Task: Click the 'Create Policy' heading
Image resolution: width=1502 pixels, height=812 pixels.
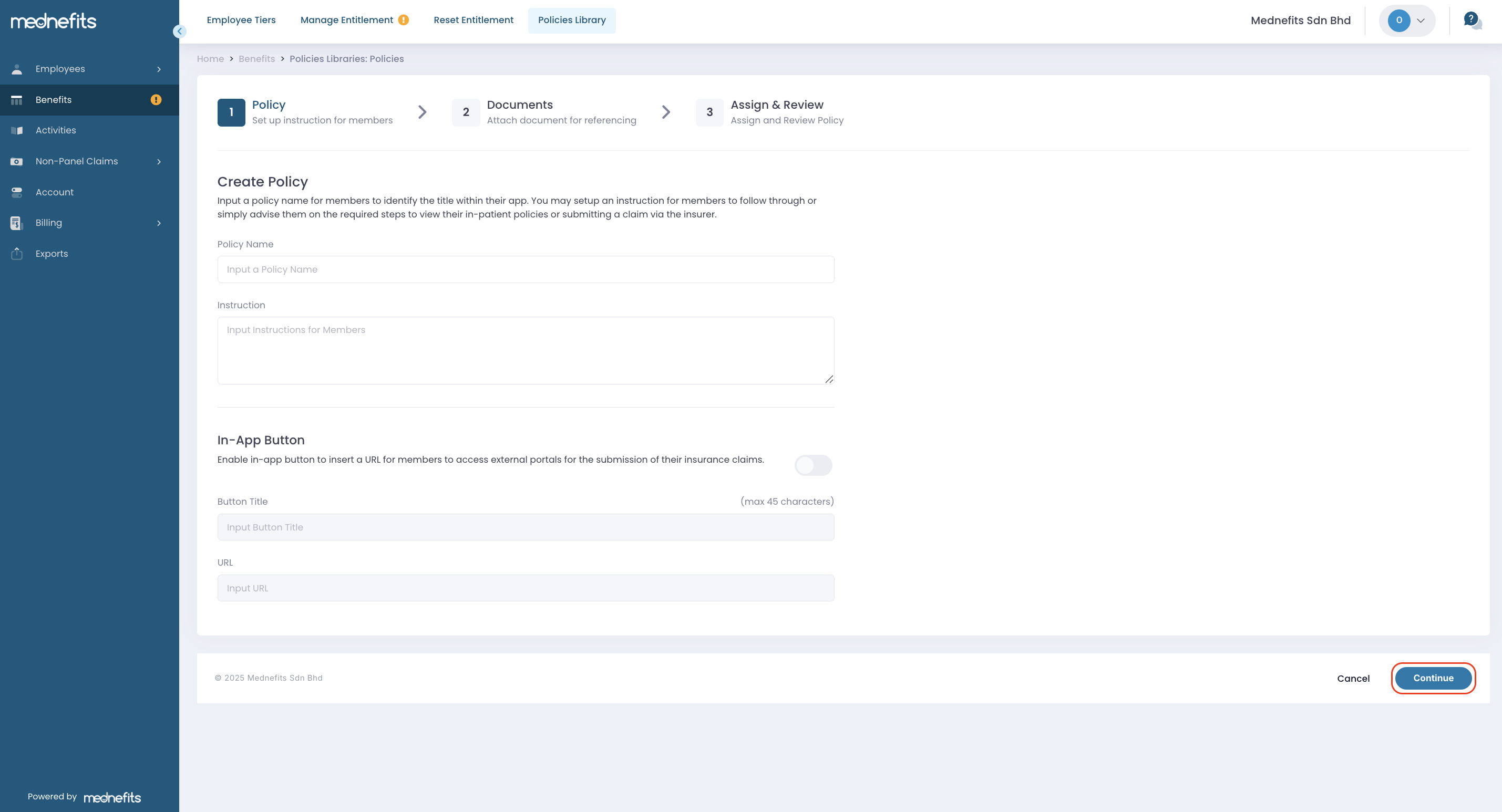Action: click(x=262, y=182)
